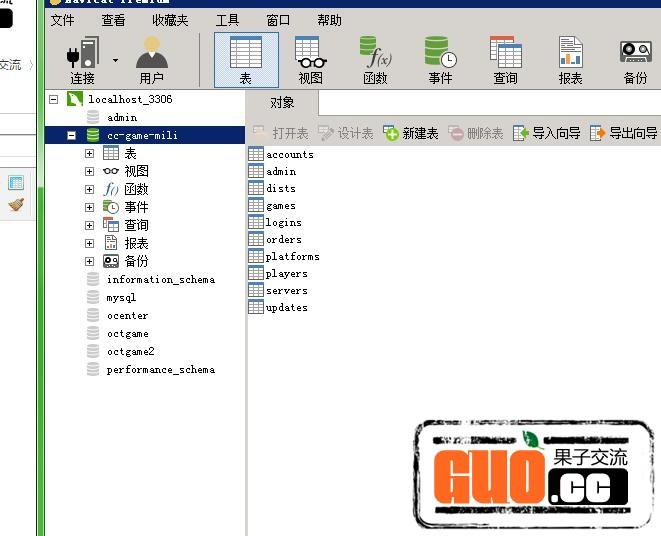
Task: Open the 报表 (Report) toolbar icon
Action: click(x=570, y=59)
